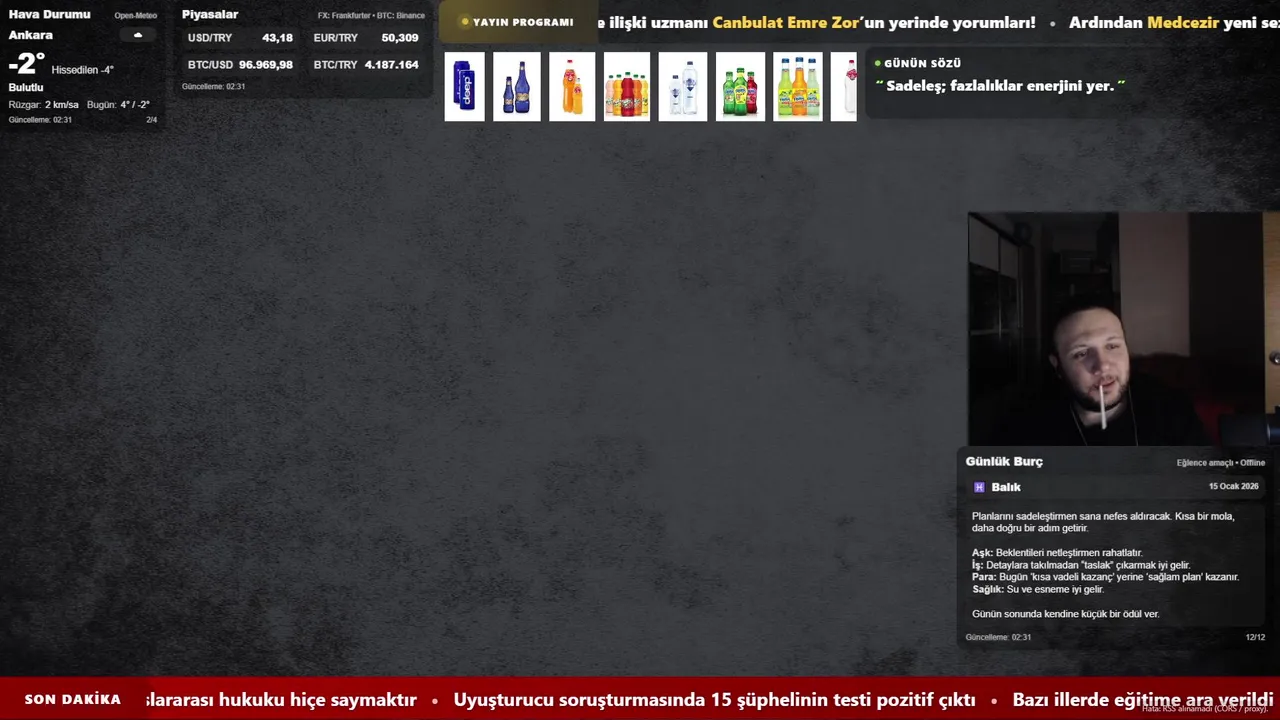Click the Bulutlu weather condition text

pos(26,87)
